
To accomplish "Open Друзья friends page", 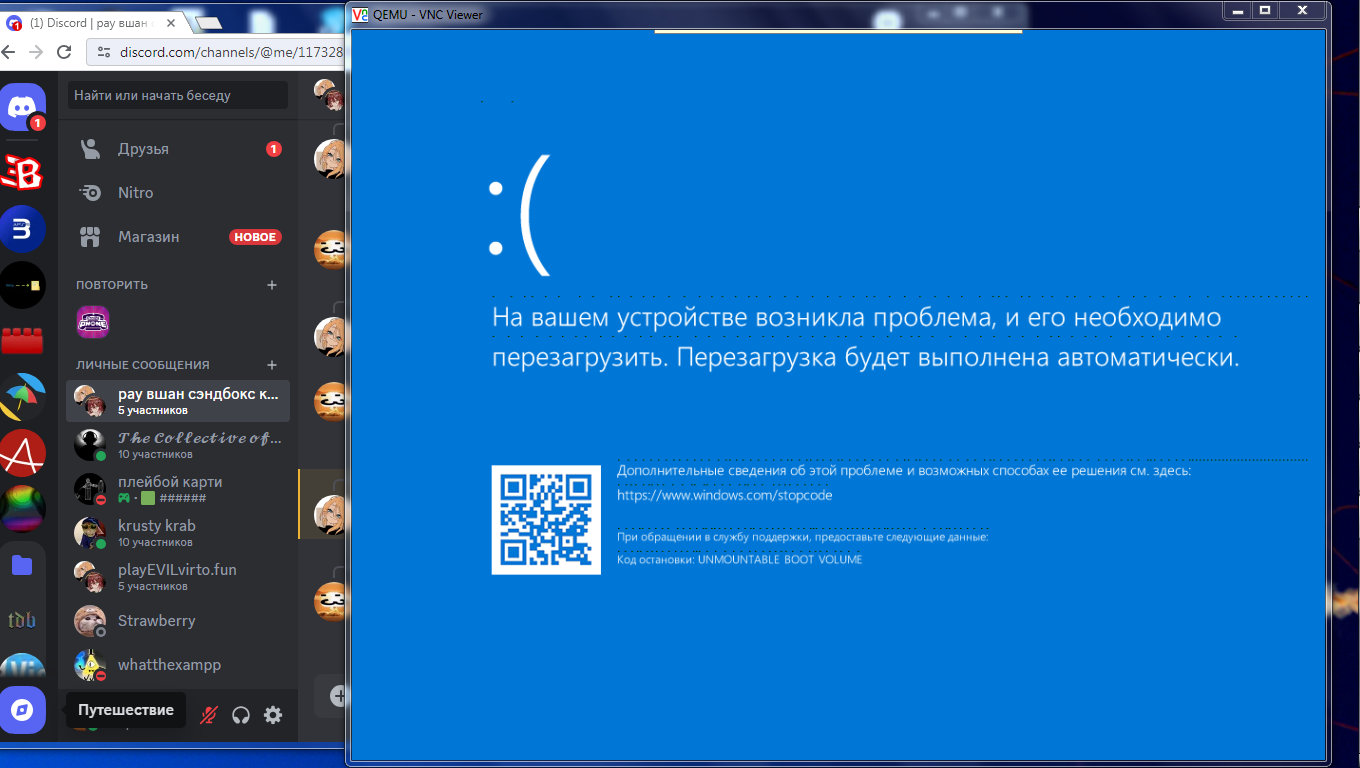I will pos(178,149).
